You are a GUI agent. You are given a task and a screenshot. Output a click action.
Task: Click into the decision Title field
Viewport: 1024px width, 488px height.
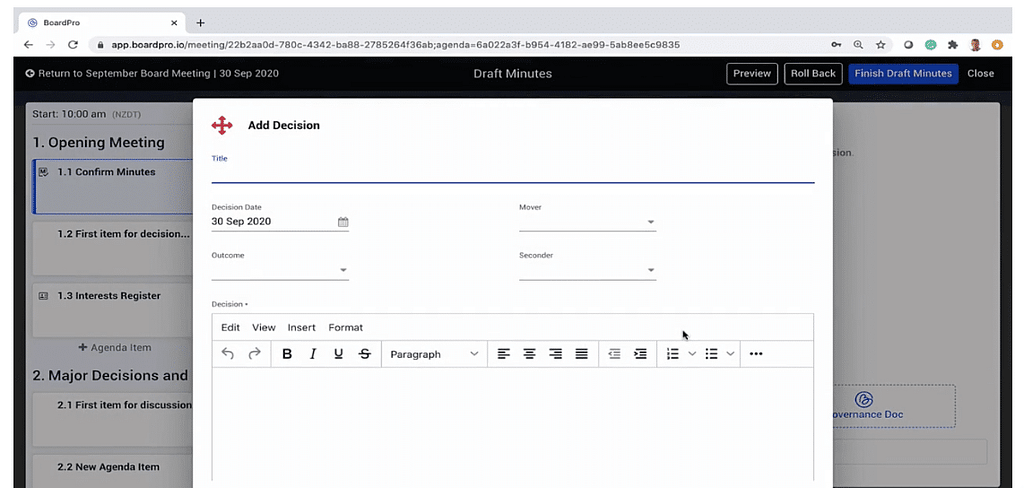[x=512, y=174]
